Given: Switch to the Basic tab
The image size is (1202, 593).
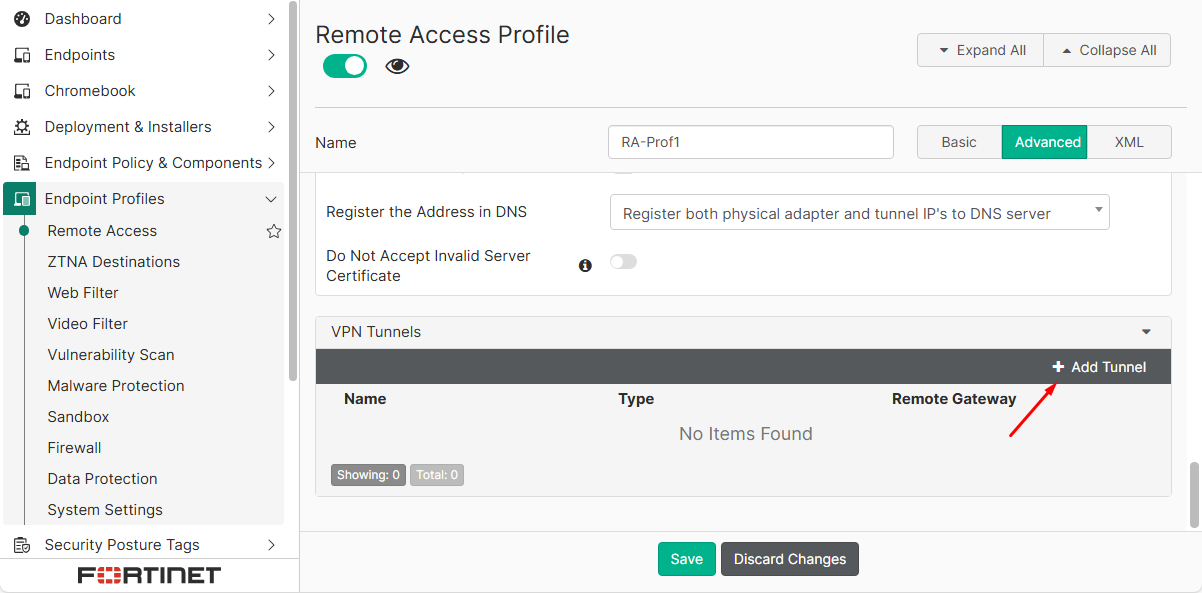Looking at the screenshot, I should pos(958,142).
